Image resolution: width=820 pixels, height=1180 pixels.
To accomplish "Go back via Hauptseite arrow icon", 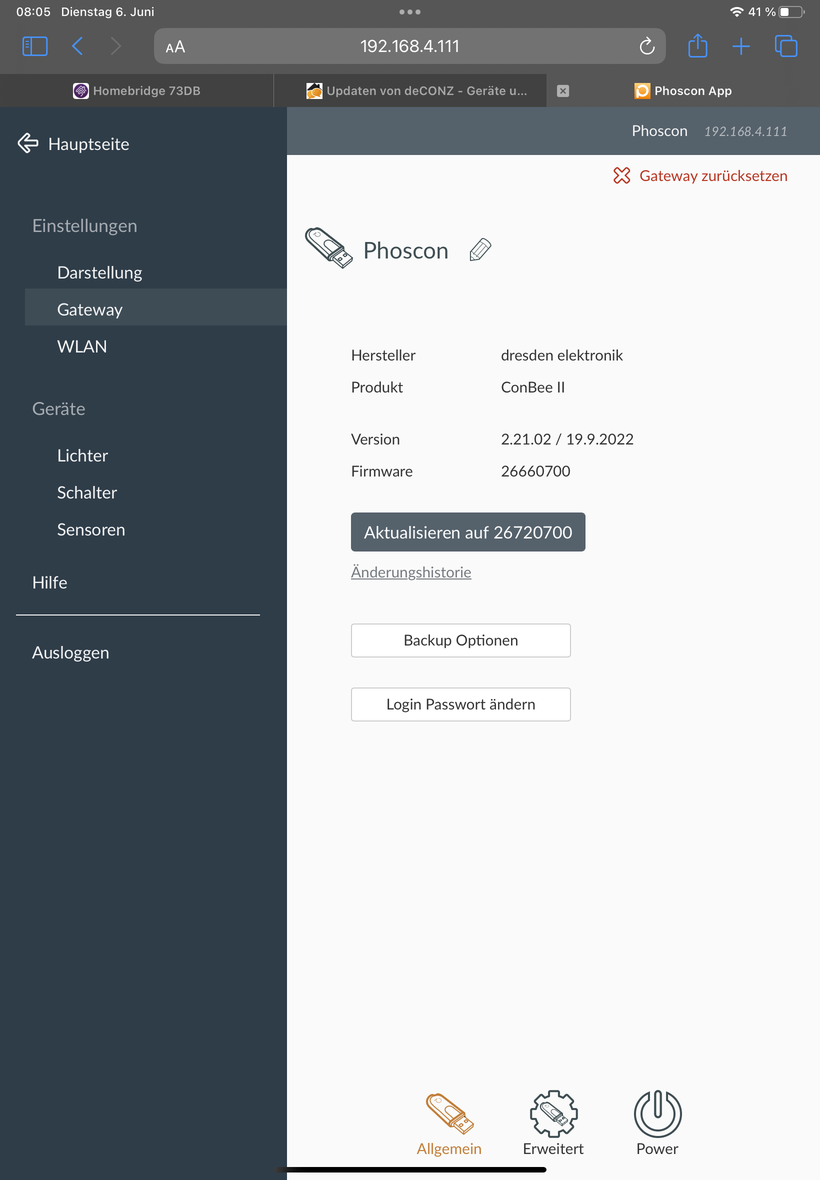I will pos(28,144).
